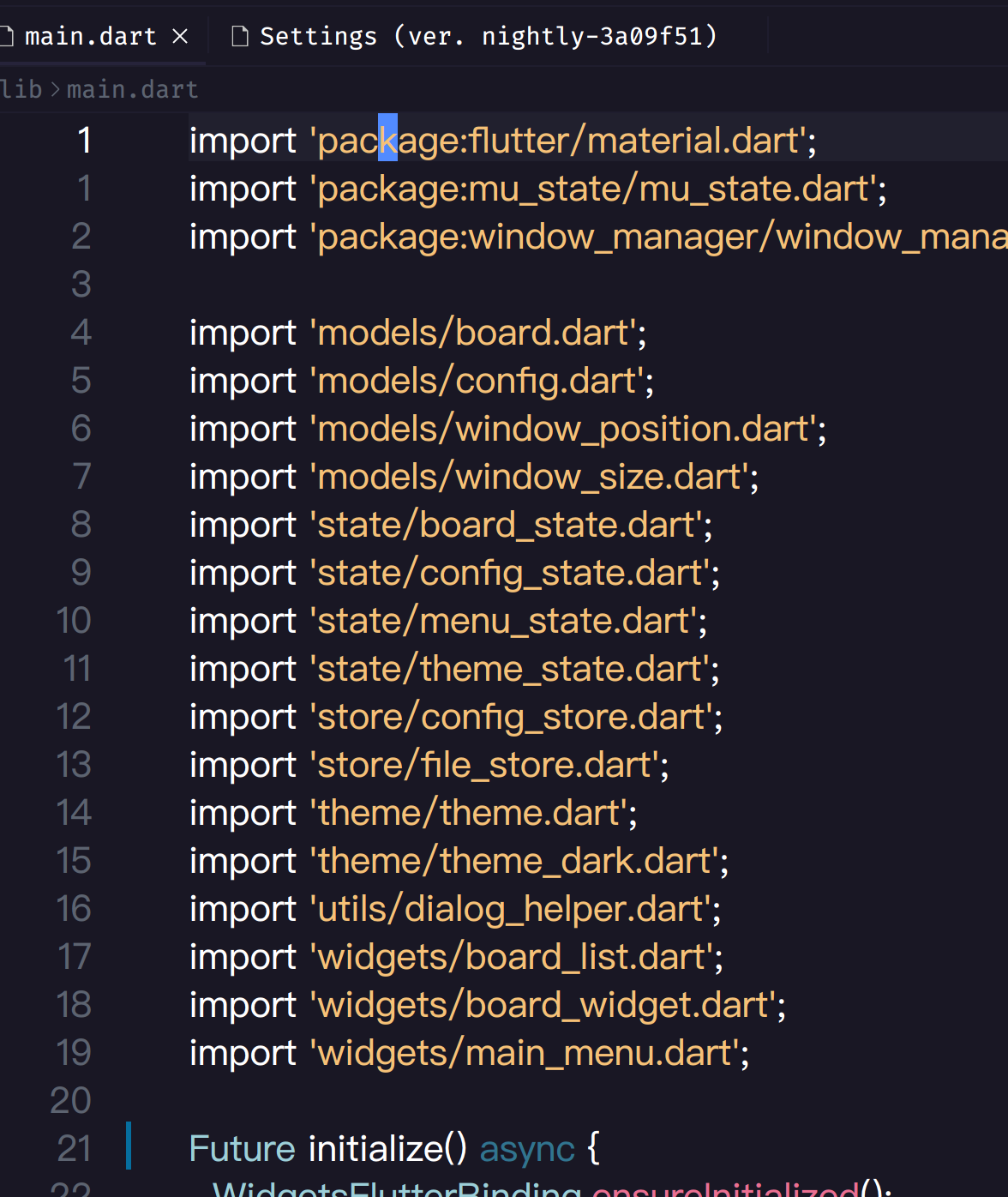Click the async keyword on line 21
Viewport: 1008px width, 1197px height.
(527, 1148)
